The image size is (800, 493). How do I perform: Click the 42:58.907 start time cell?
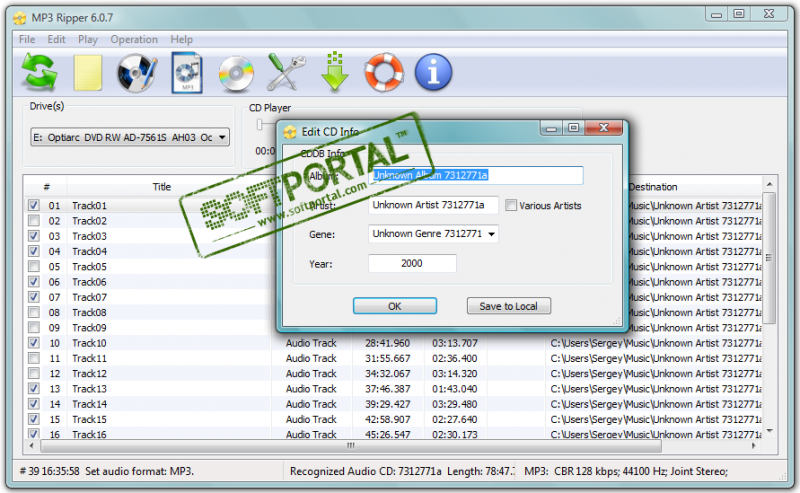point(387,420)
